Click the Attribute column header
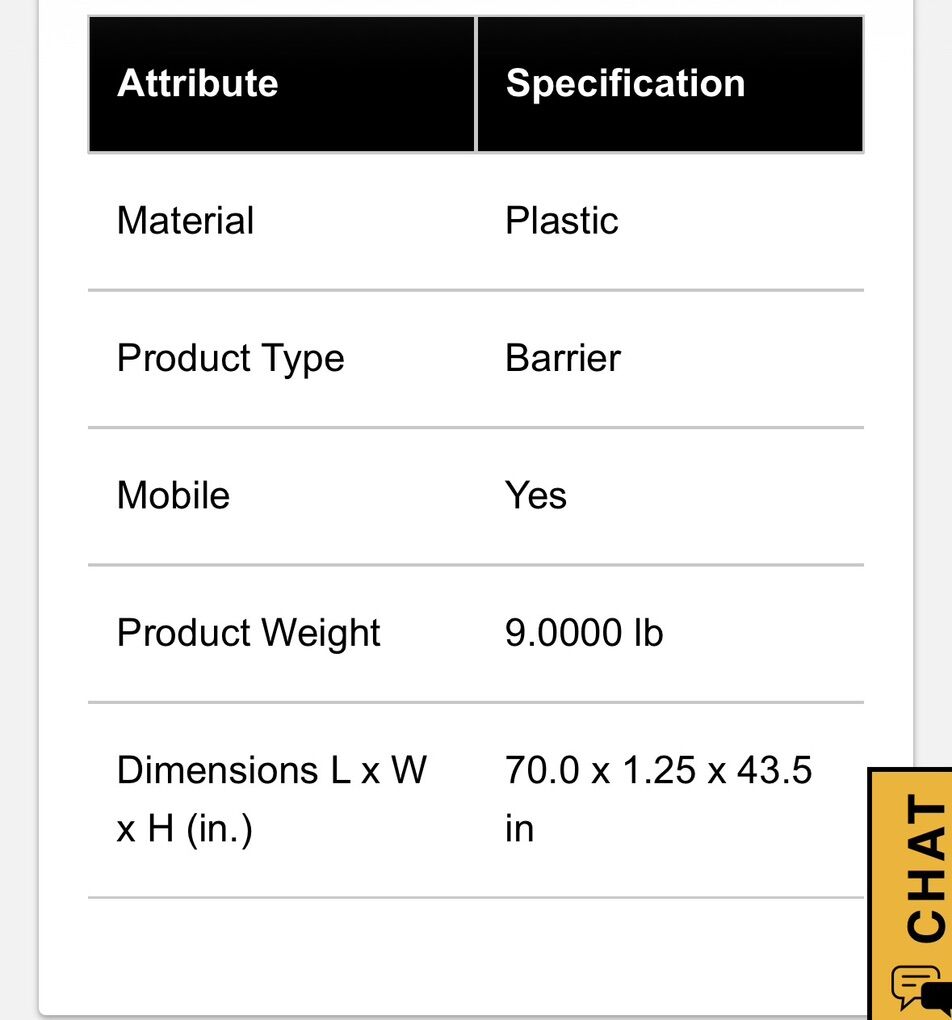Viewport: 952px width, 1020px height. tap(198, 83)
